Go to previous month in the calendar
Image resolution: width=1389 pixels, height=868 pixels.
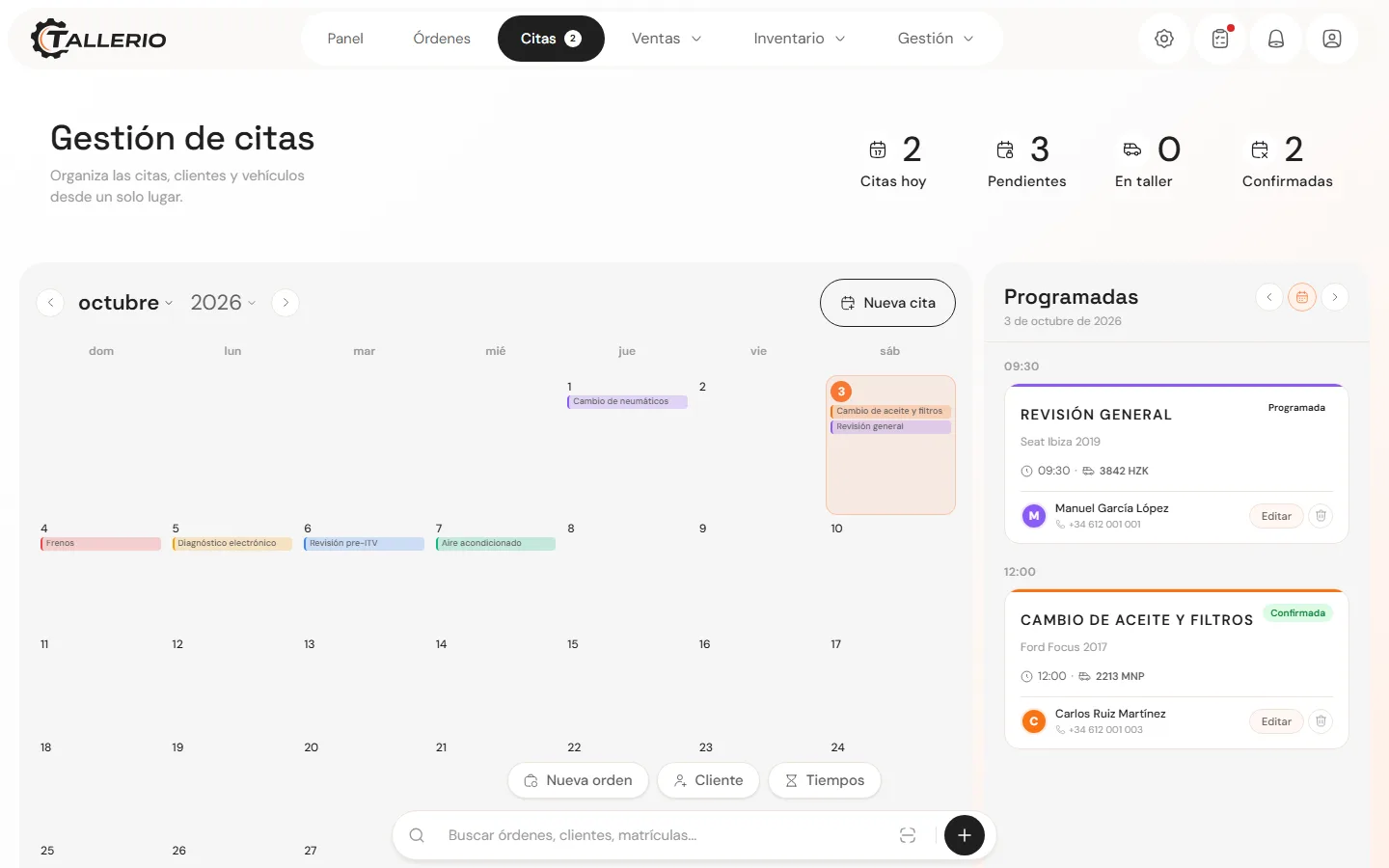tap(50, 303)
